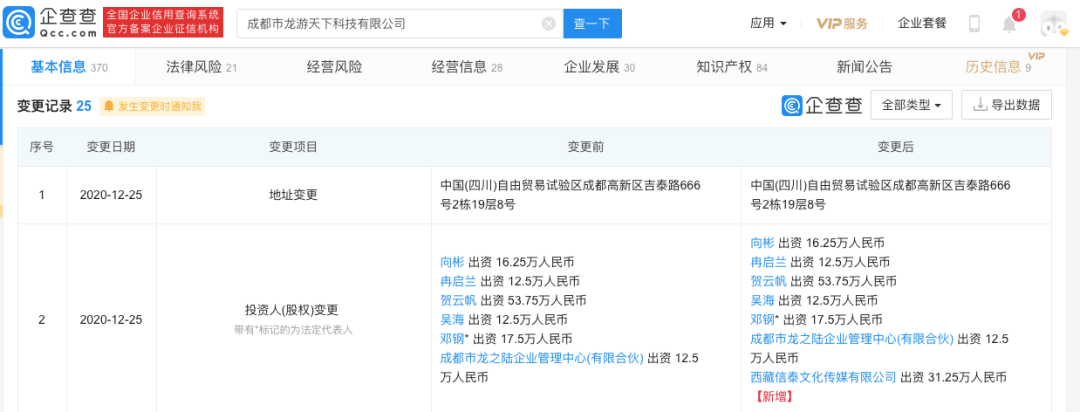Open 吴海 in the 变更后 column

pyautogui.click(x=762, y=300)
